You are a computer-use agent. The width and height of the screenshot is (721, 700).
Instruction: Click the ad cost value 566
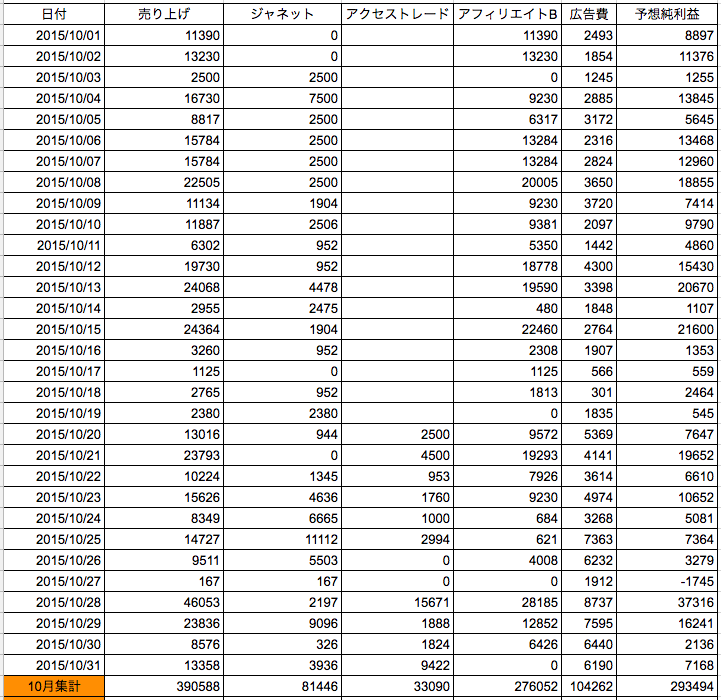click(x=589, y=371)
